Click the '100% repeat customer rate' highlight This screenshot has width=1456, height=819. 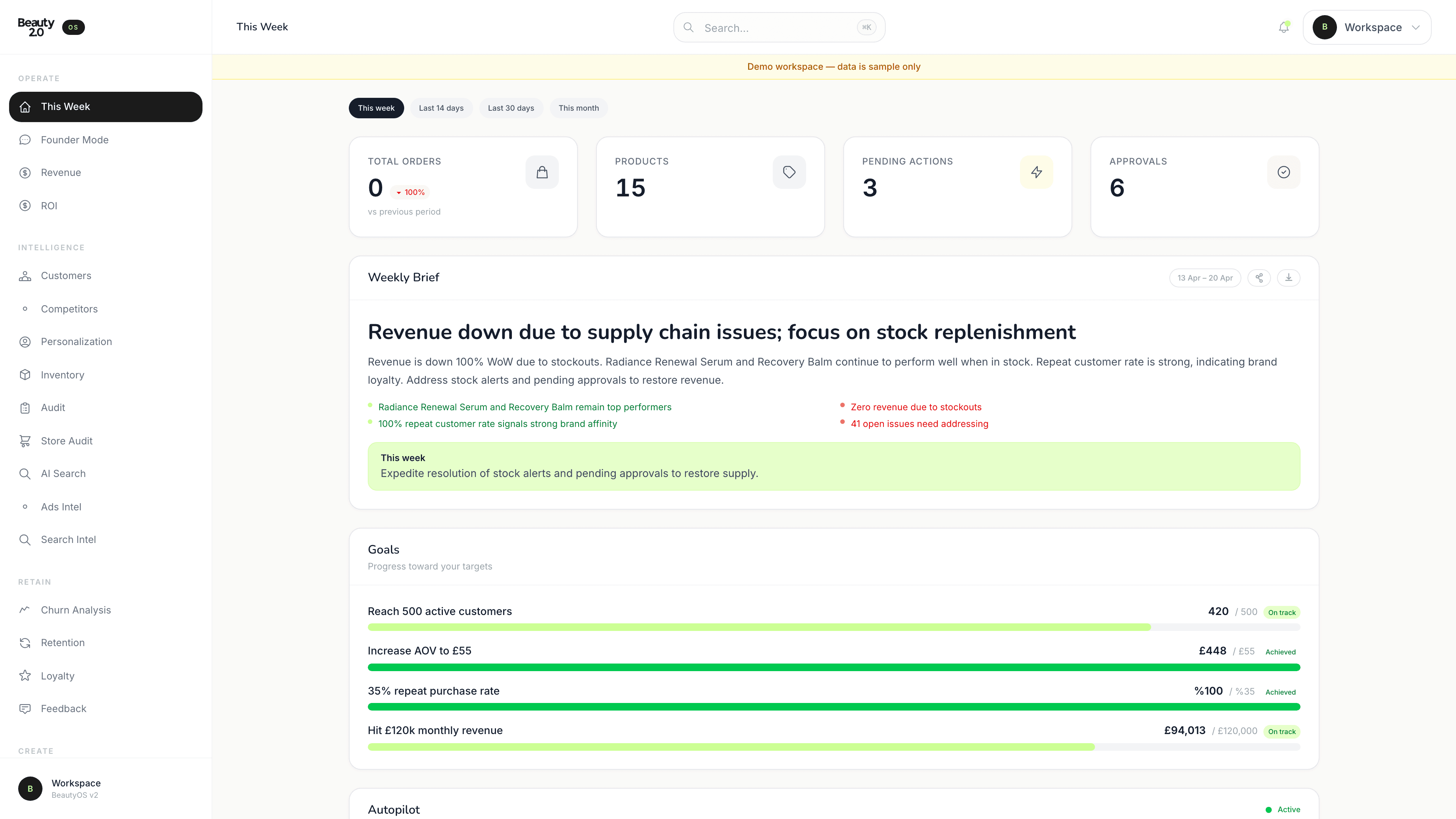[x=497, y=424]
